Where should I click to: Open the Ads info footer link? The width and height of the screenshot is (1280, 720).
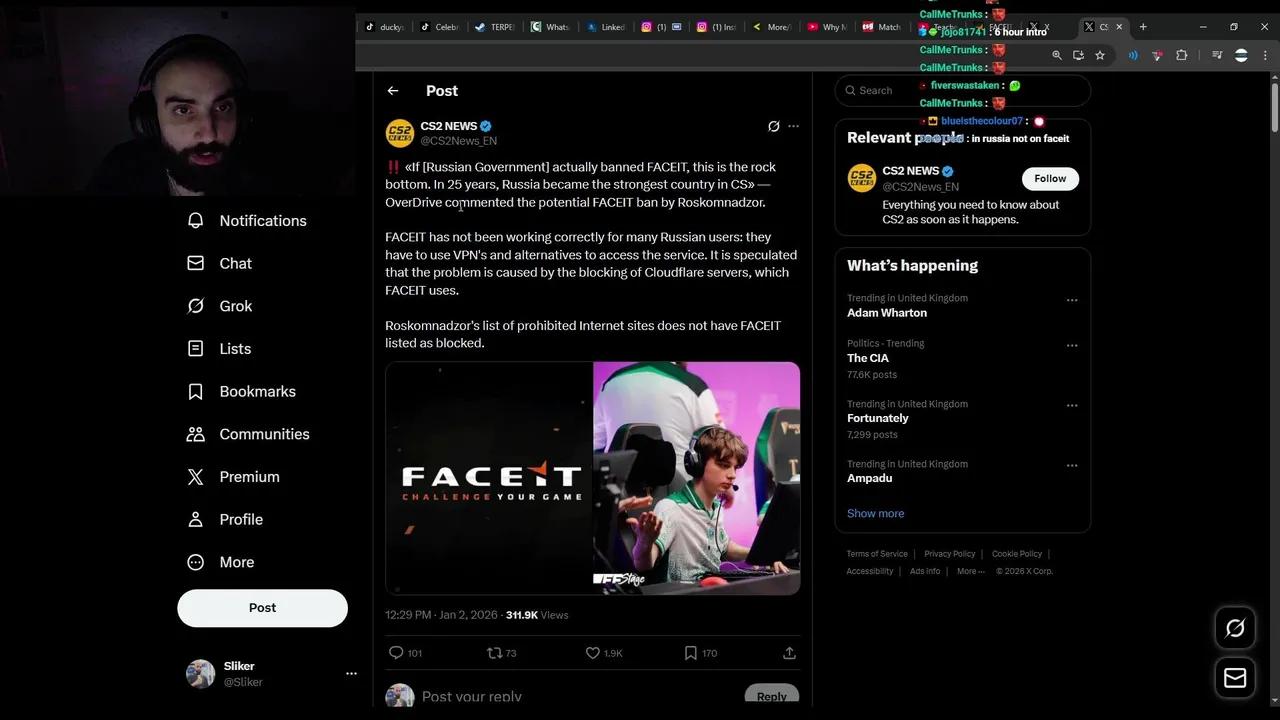click(925, 572)
